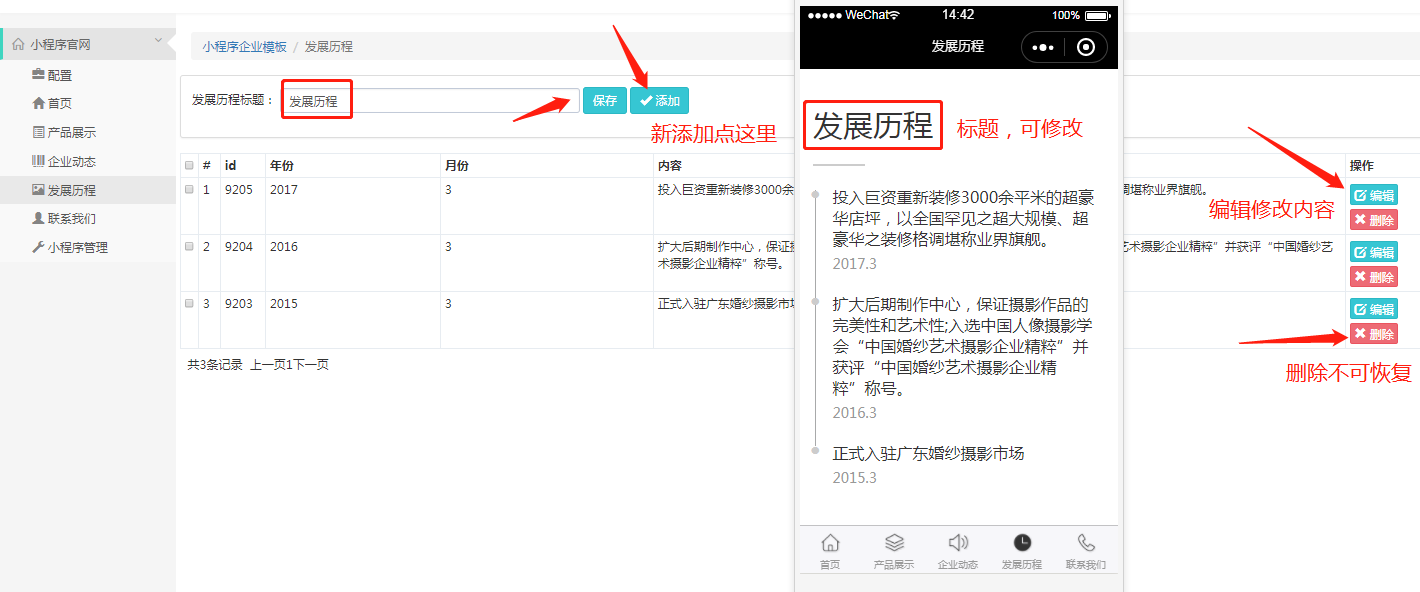Collapse the 小程序官网 sidebar section
This screenshot has height=592, width=1420.
(x=158, y=41)
